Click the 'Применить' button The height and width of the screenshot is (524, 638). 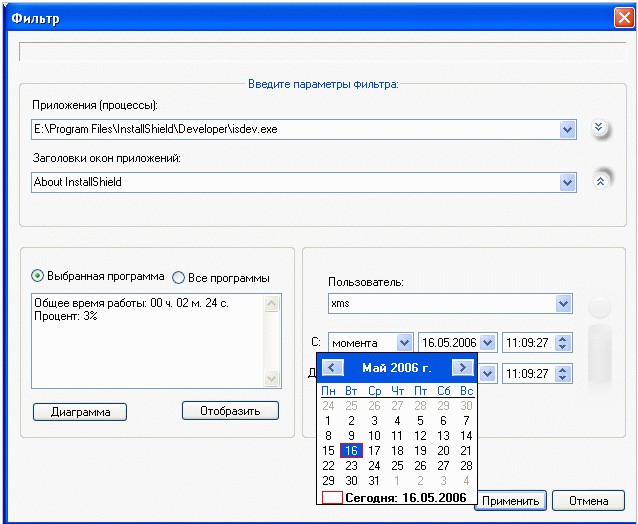pos(510,501)
